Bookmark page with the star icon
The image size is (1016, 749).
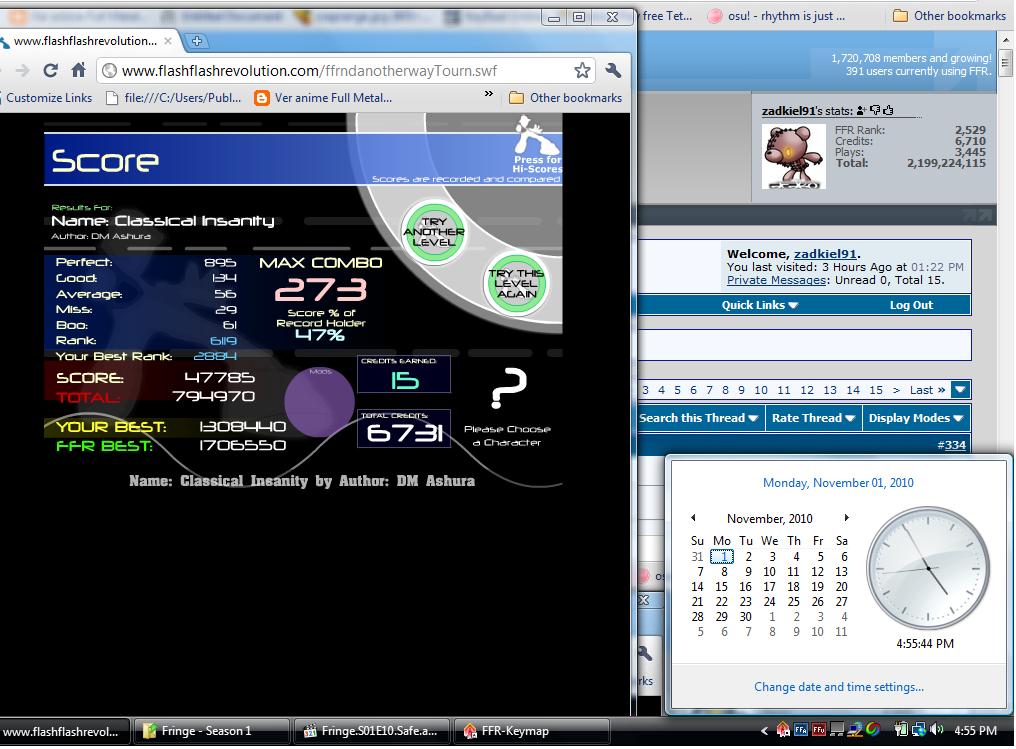click(x=582, y=70)
